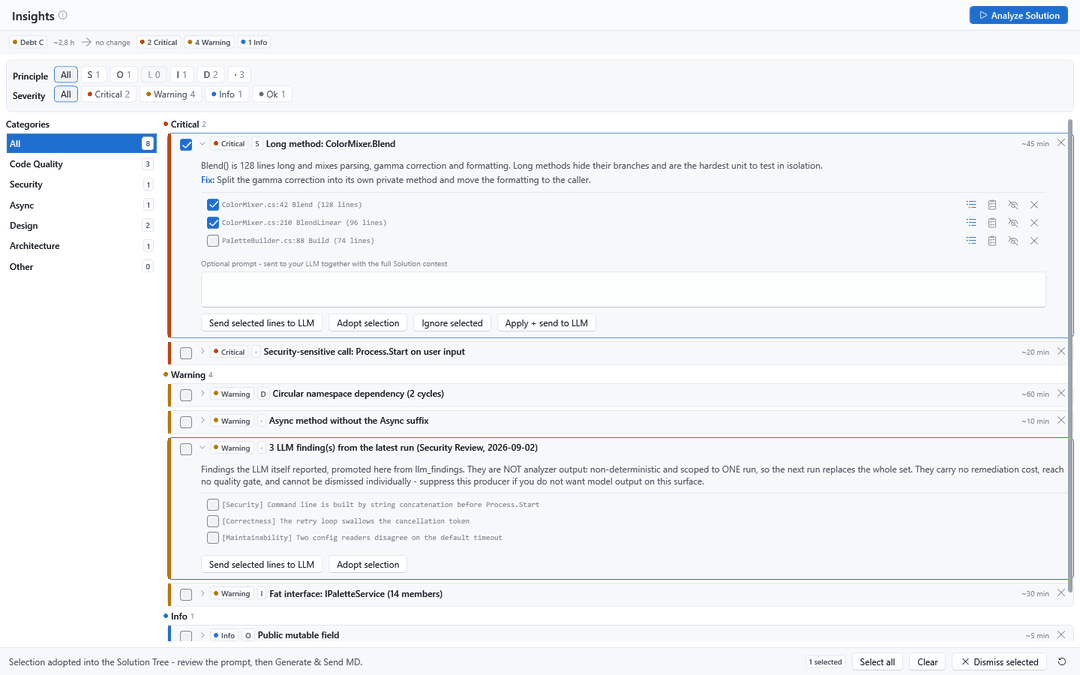Check the [Maintainability] config readers finding checkbox
Viewport: 1080px width, 675px height.
(x=213, y=538)
